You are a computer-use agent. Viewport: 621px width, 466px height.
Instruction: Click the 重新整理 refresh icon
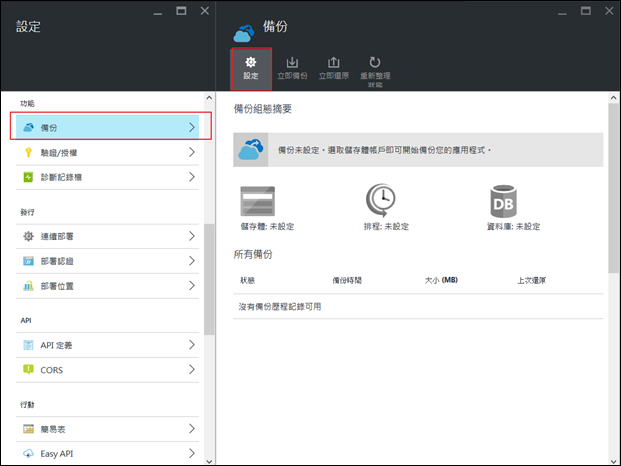click(375, 62)
